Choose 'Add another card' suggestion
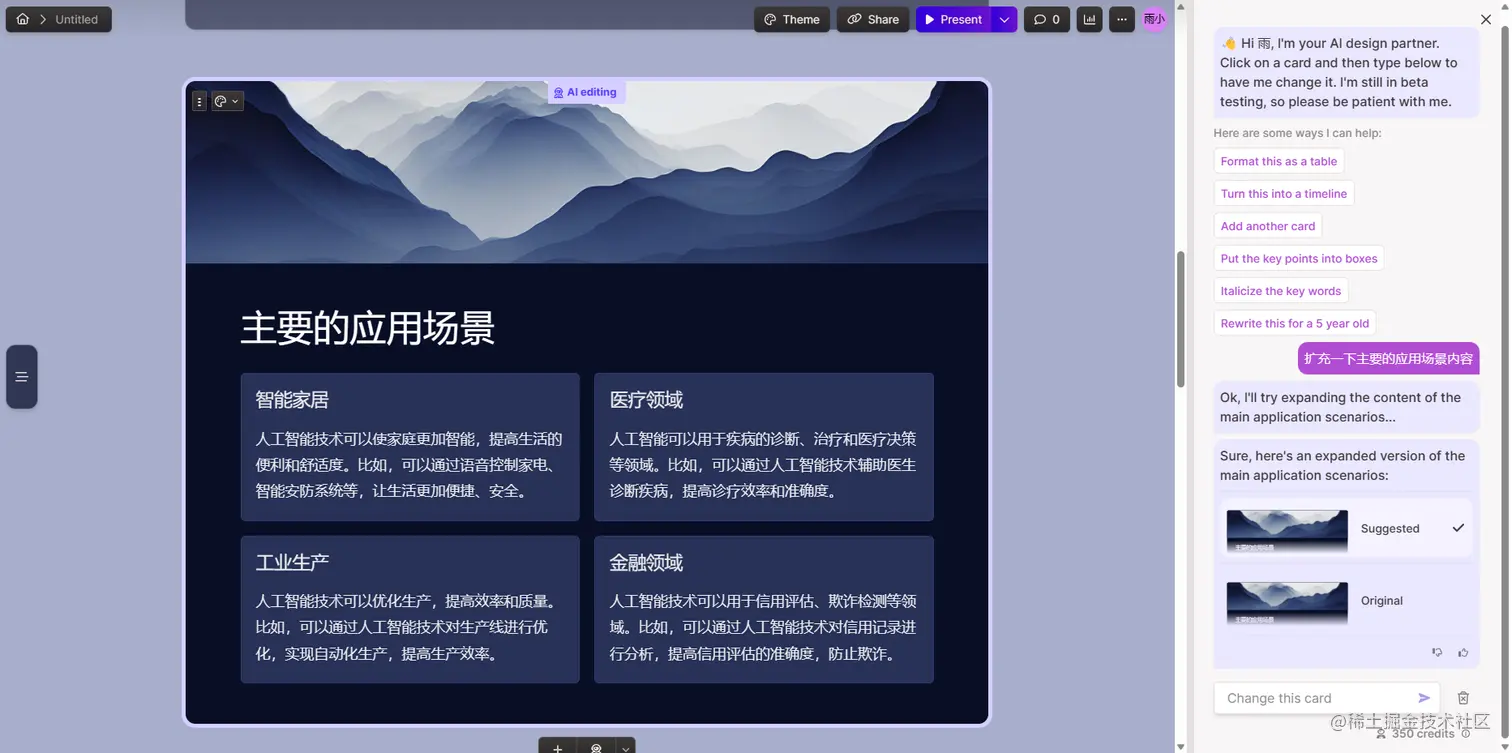The width and height of the screenshot is (1512, 753). tap(1267, 226)
